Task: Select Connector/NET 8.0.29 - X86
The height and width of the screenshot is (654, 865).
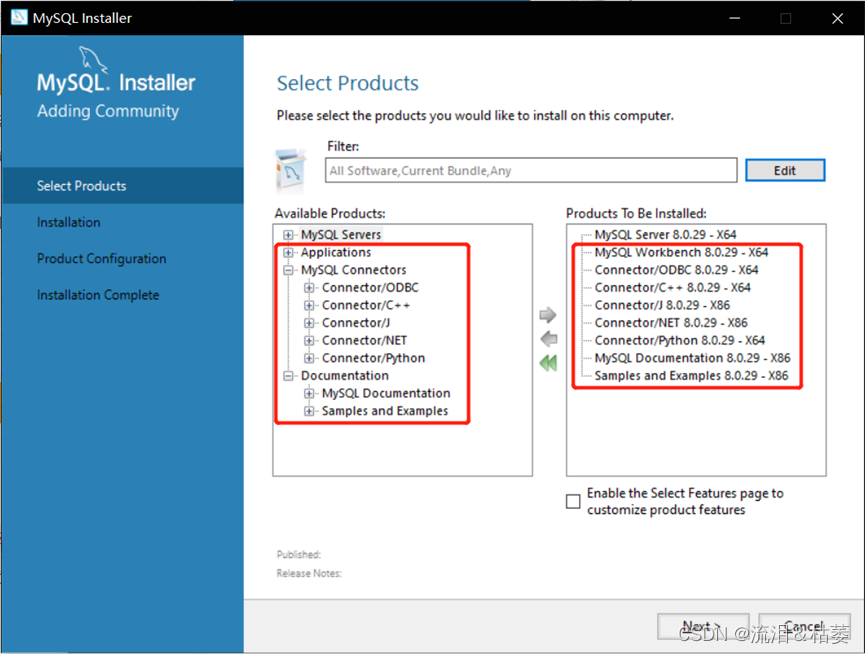Action: tap(671, 323)
